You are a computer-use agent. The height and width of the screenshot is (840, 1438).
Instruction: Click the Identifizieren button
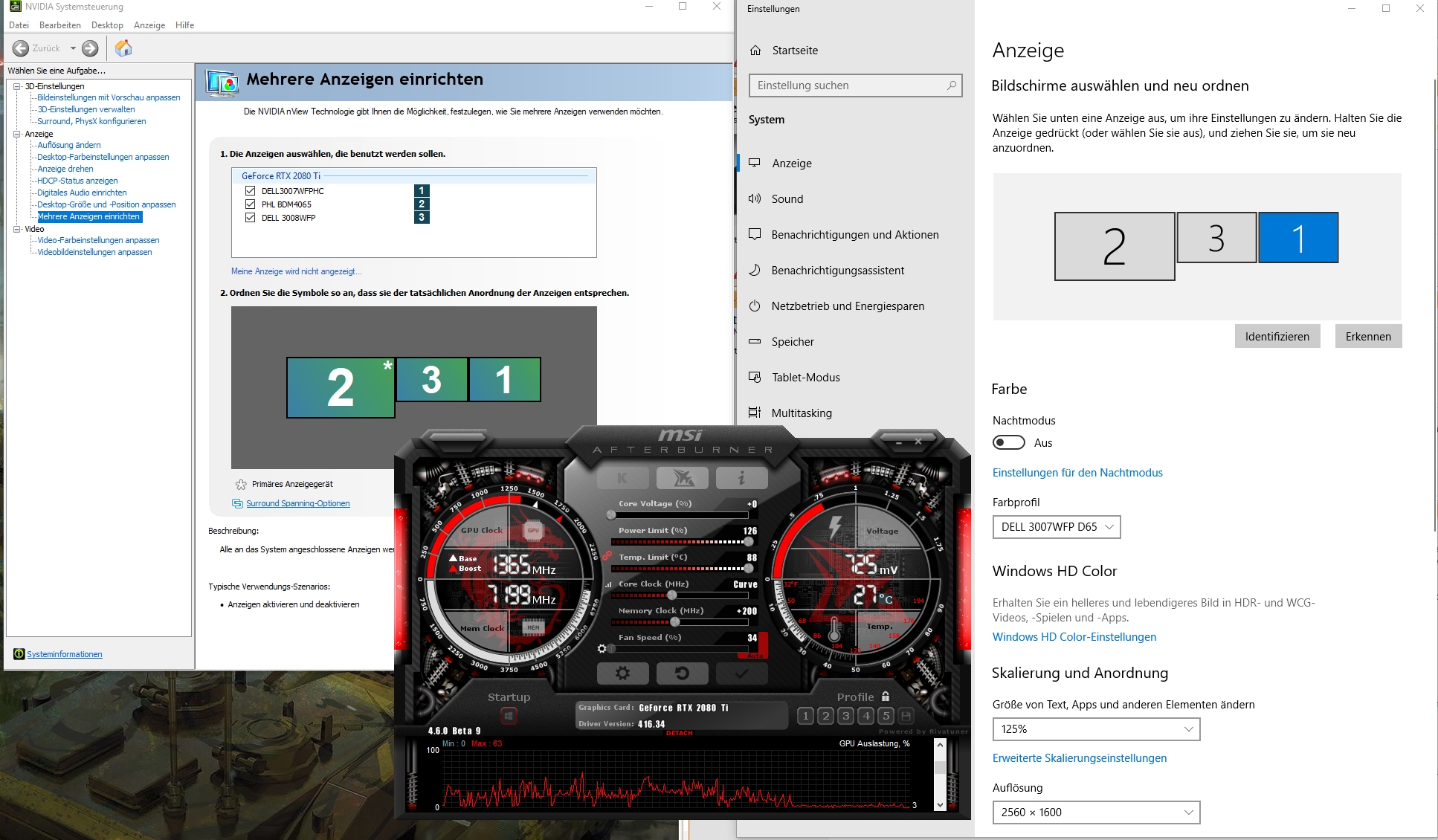pyautogui.click(x=1277, y=336)
